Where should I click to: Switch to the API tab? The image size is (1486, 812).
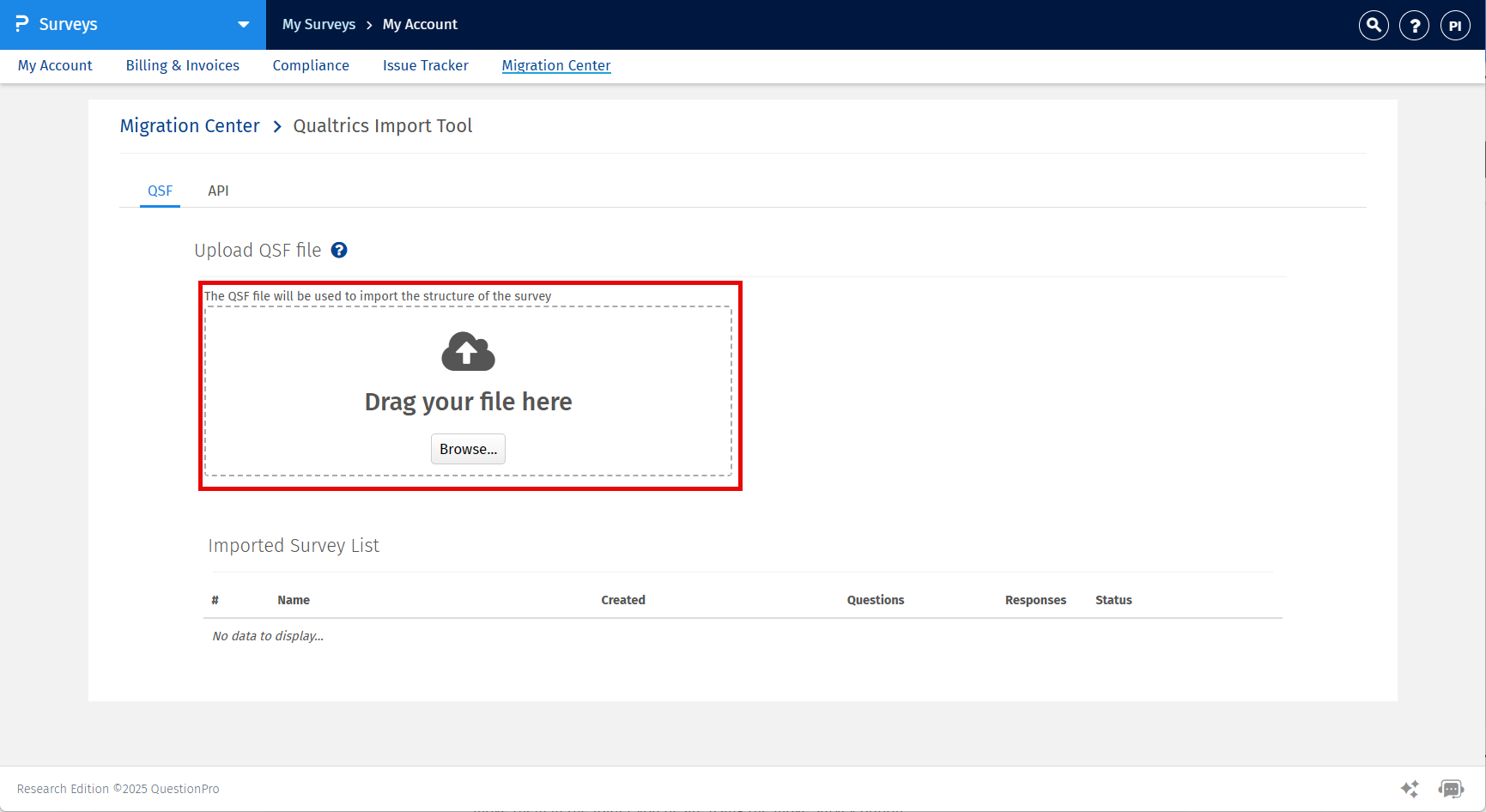[218, 191]
